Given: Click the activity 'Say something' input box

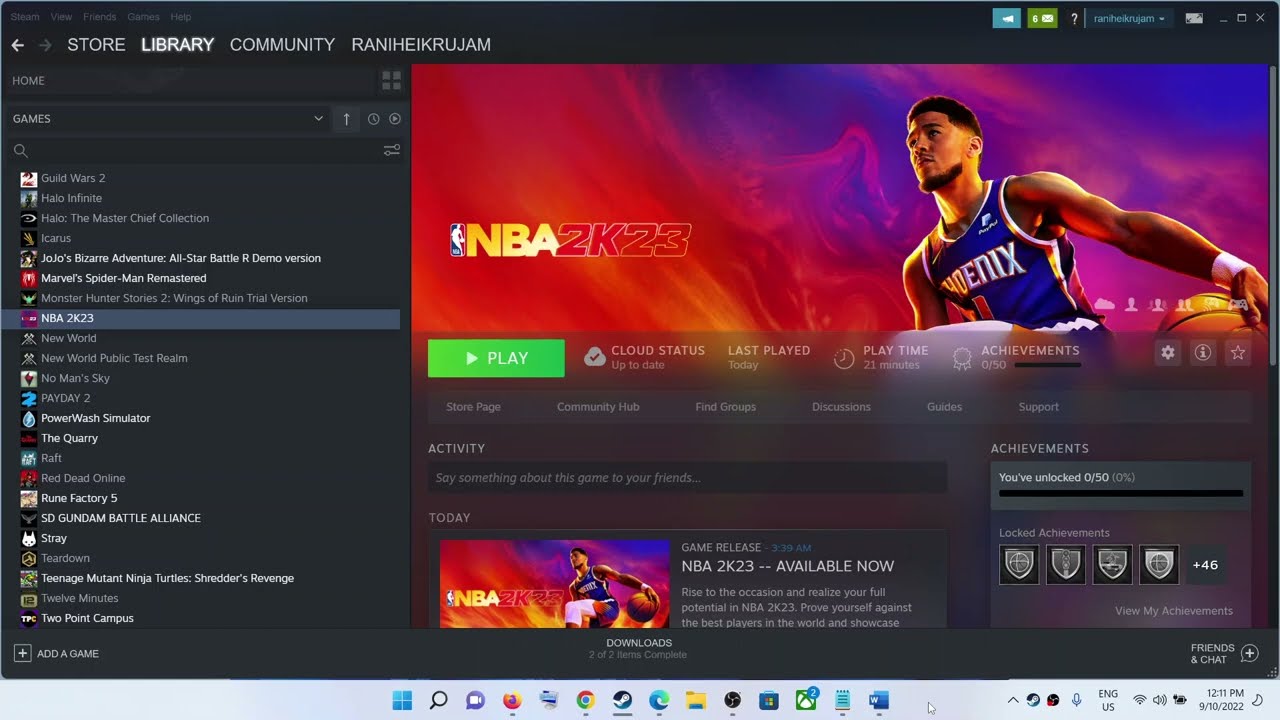Looking at the screenshot, I should pyautogui.click(x=688, y=478).
